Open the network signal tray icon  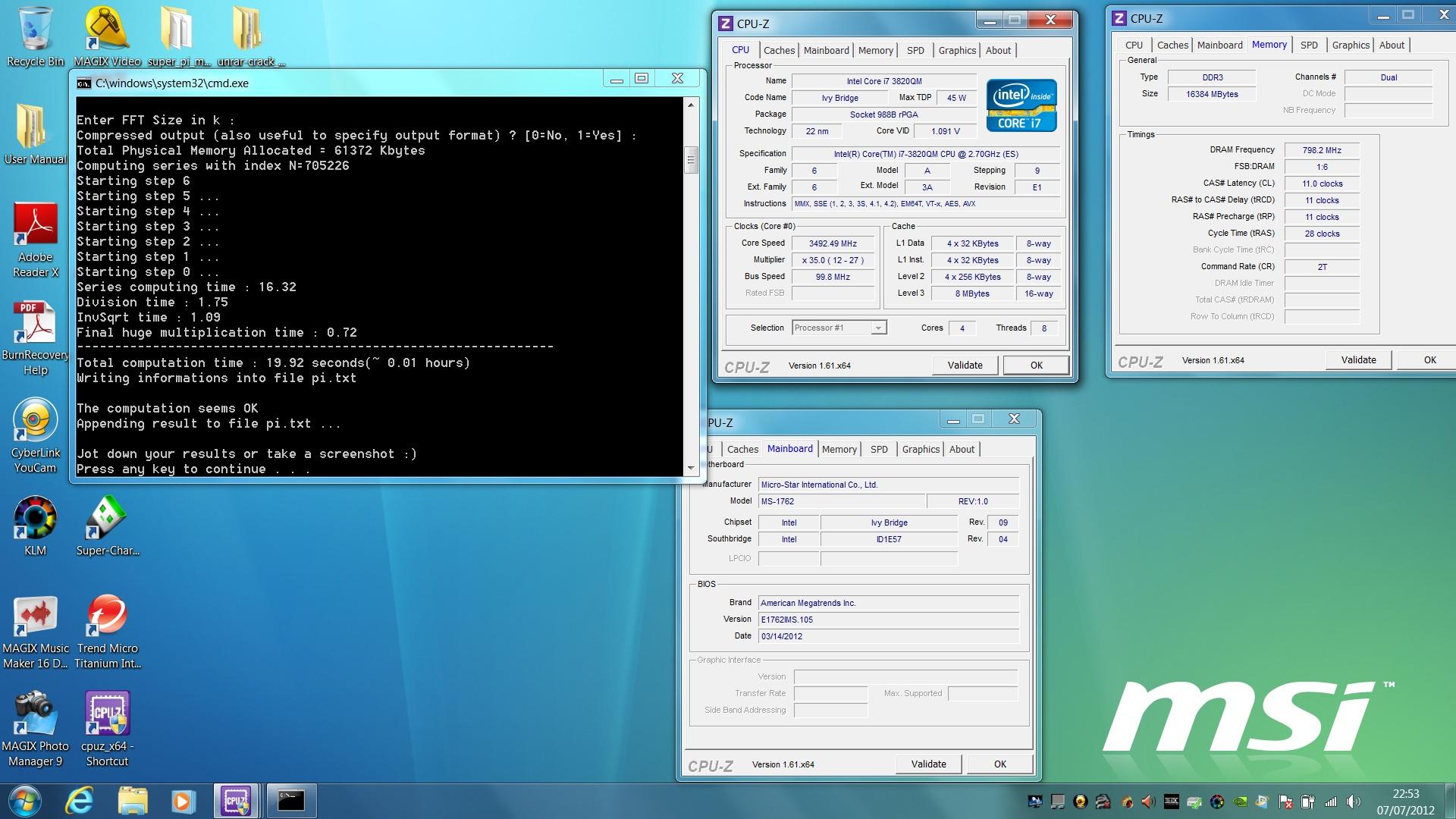coord(1331,802)
